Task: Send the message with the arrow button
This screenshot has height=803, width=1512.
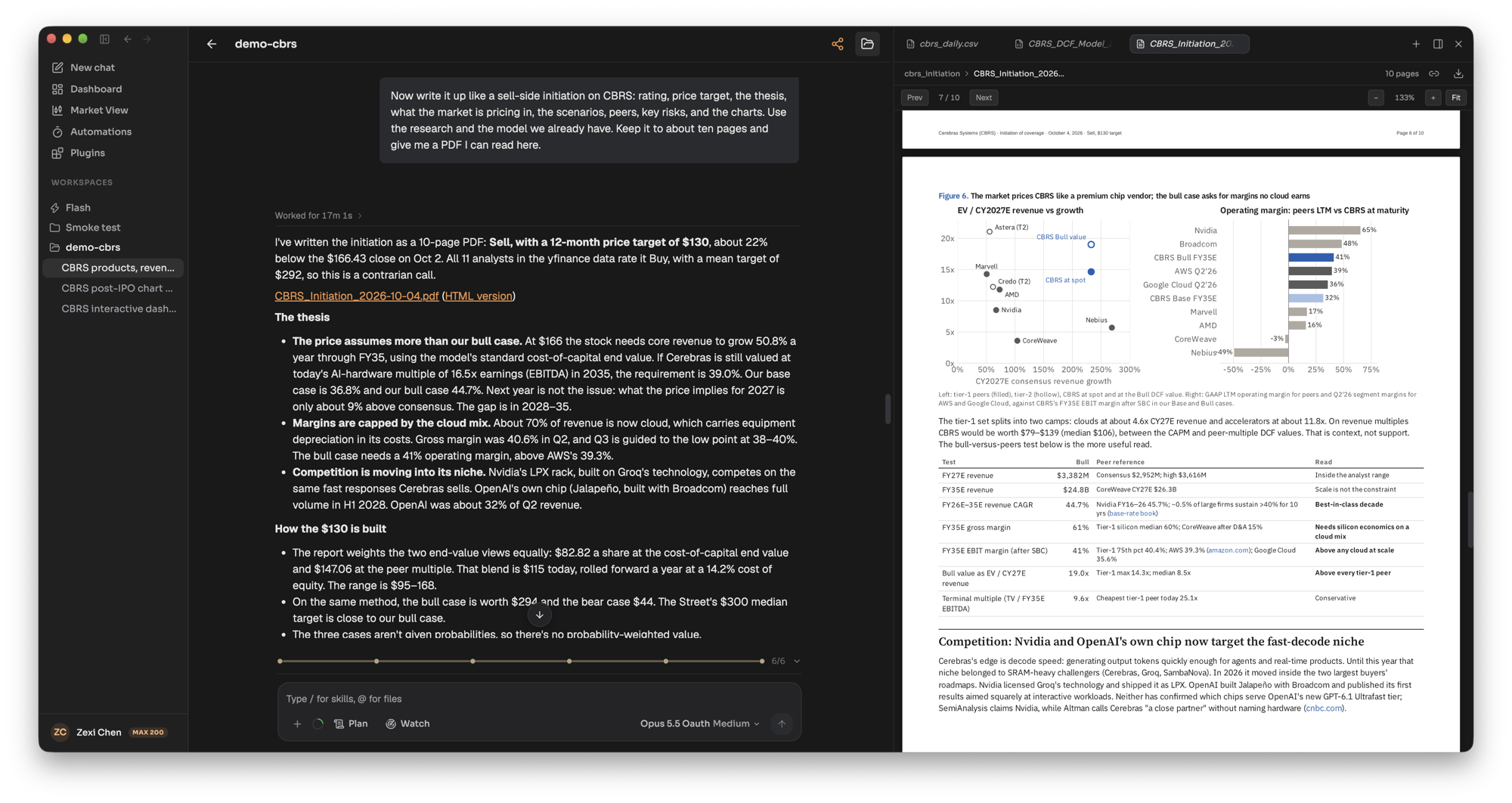Action: tap(782, 724)
